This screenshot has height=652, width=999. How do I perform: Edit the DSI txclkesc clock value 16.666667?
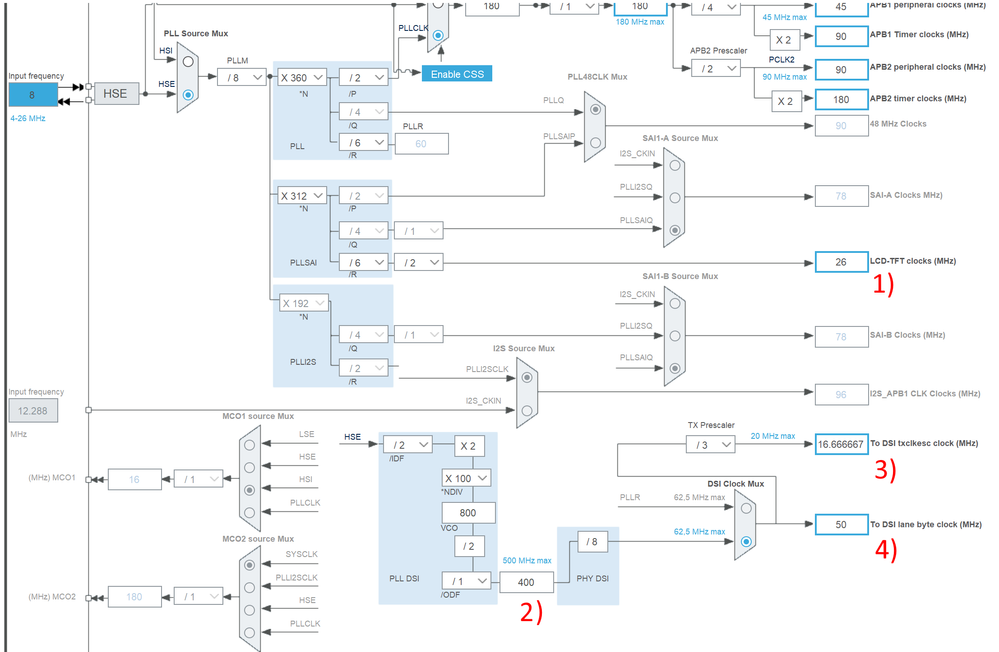841,444
